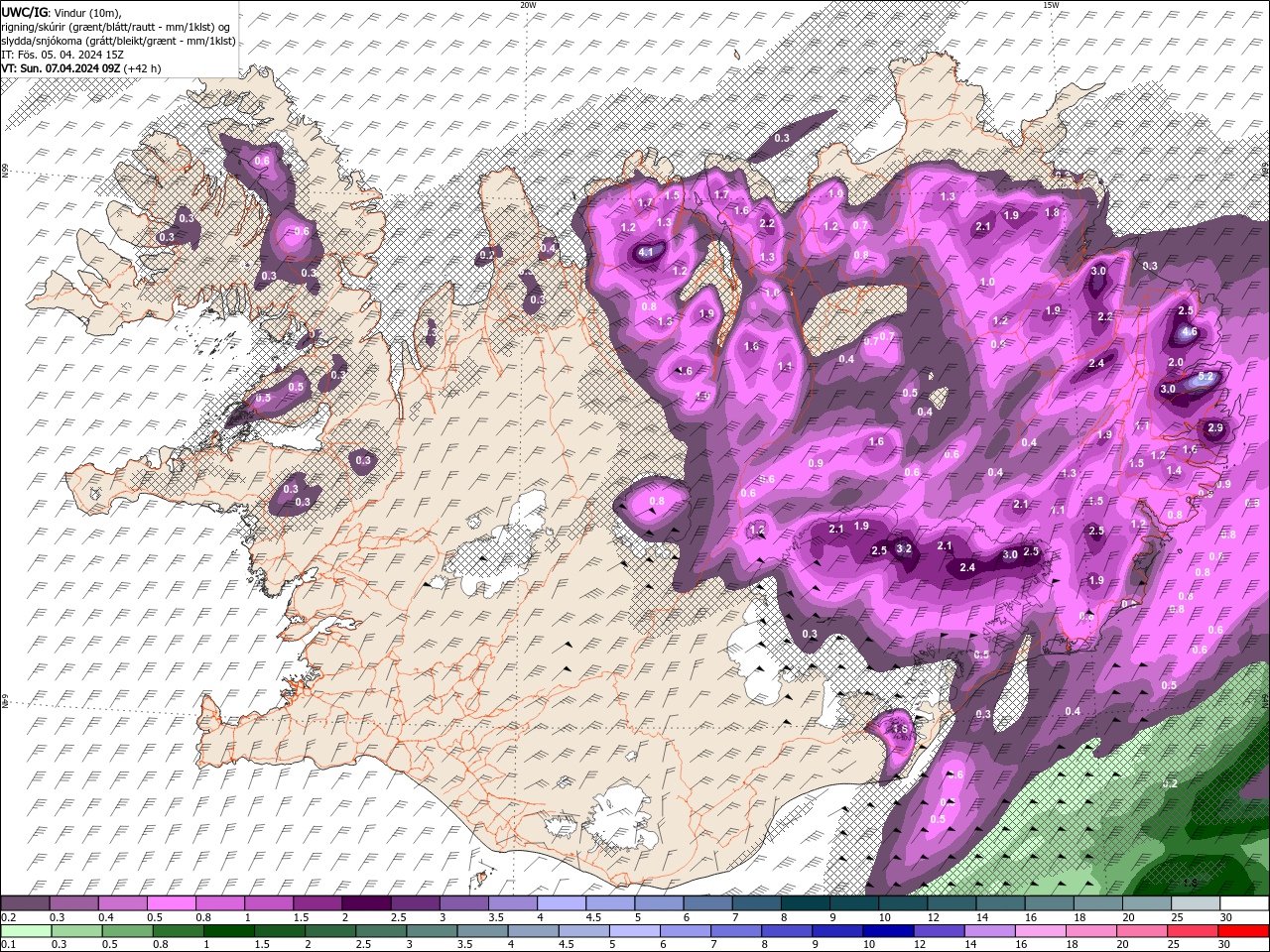This screenshot has width=1270, height=952.
Task: Click the '2.0' snowfall value
Action: (1176, 362)
